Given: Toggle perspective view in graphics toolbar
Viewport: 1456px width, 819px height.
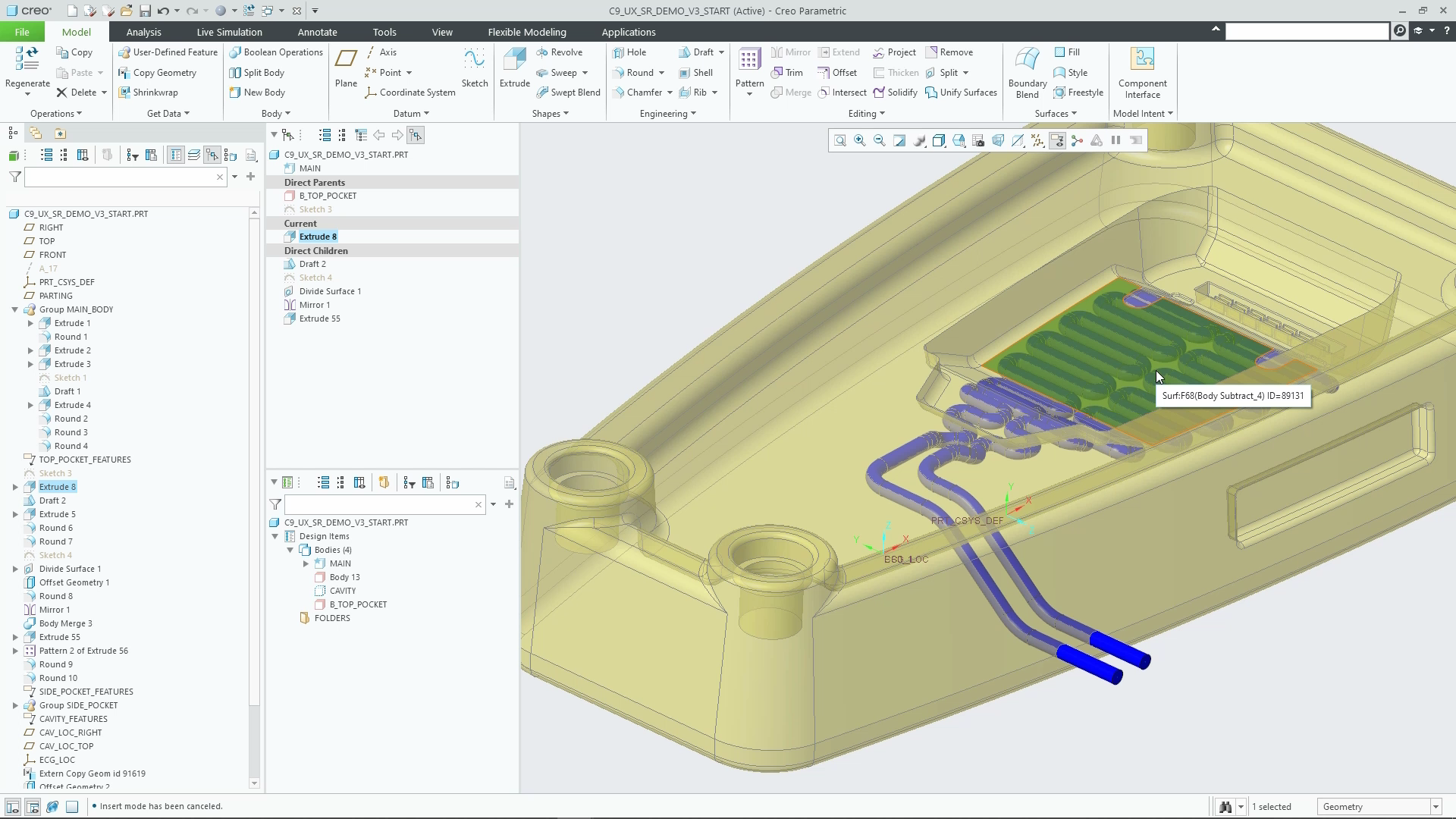Looking at the screenshot, I should pyautogui.click(x=998, y=140).
